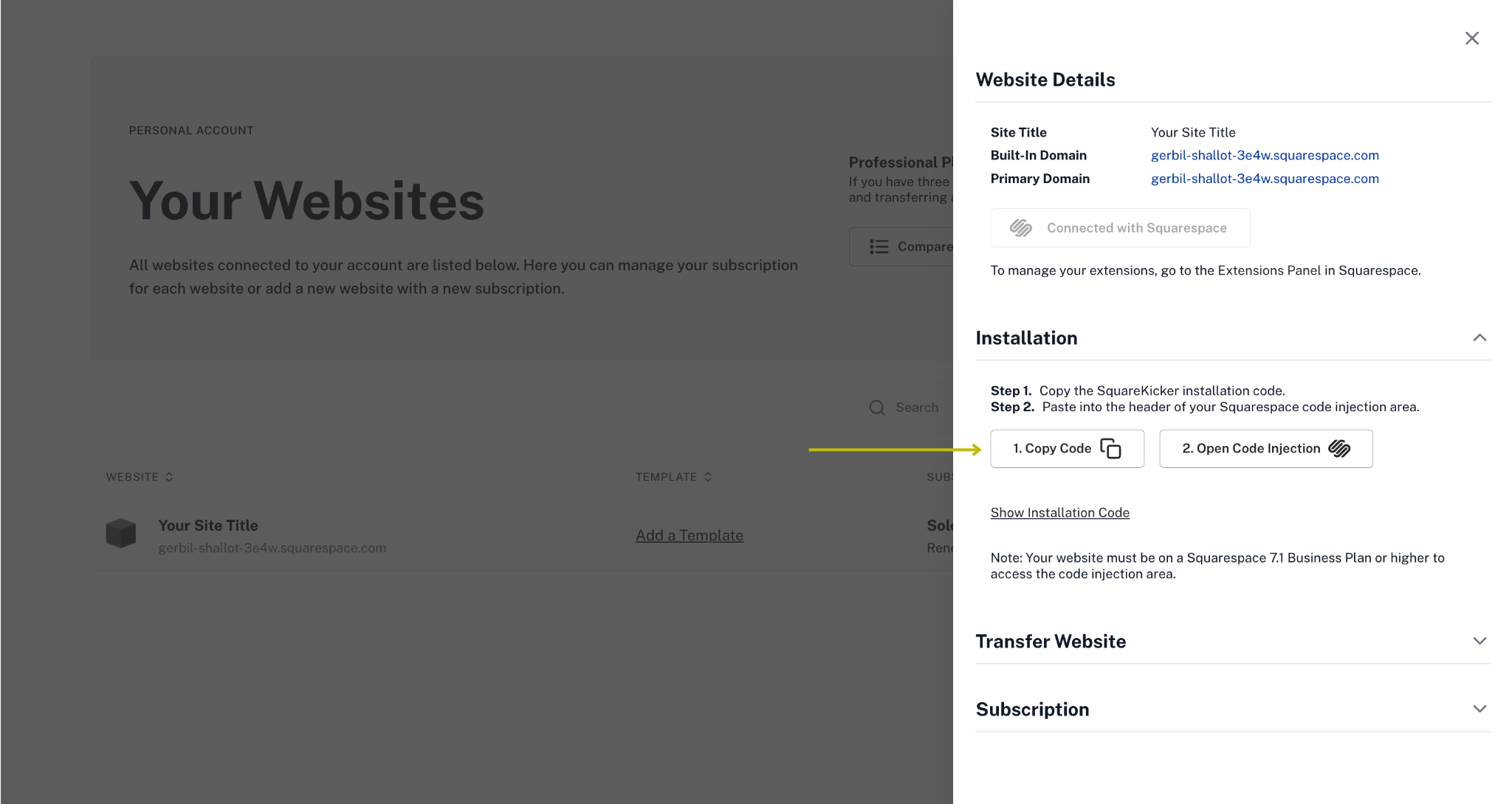
Task: Sort by Website column arrows
Action: point(169,477)
